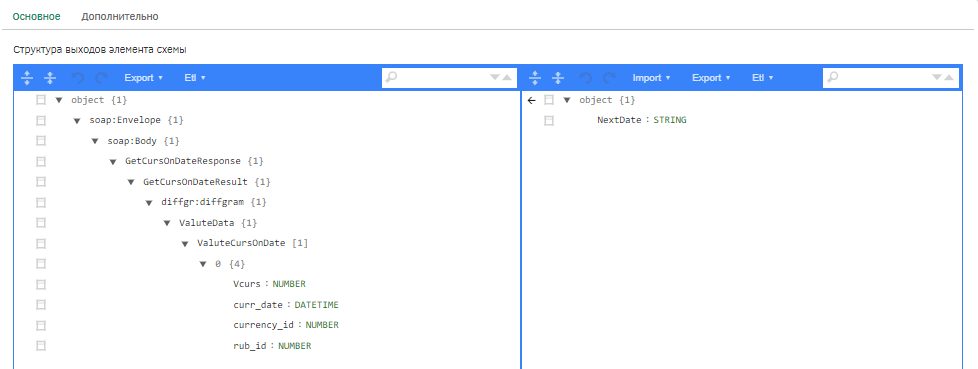Select Vcurs field name
Screen dimensions: 978x369
(x=247, y=284)
